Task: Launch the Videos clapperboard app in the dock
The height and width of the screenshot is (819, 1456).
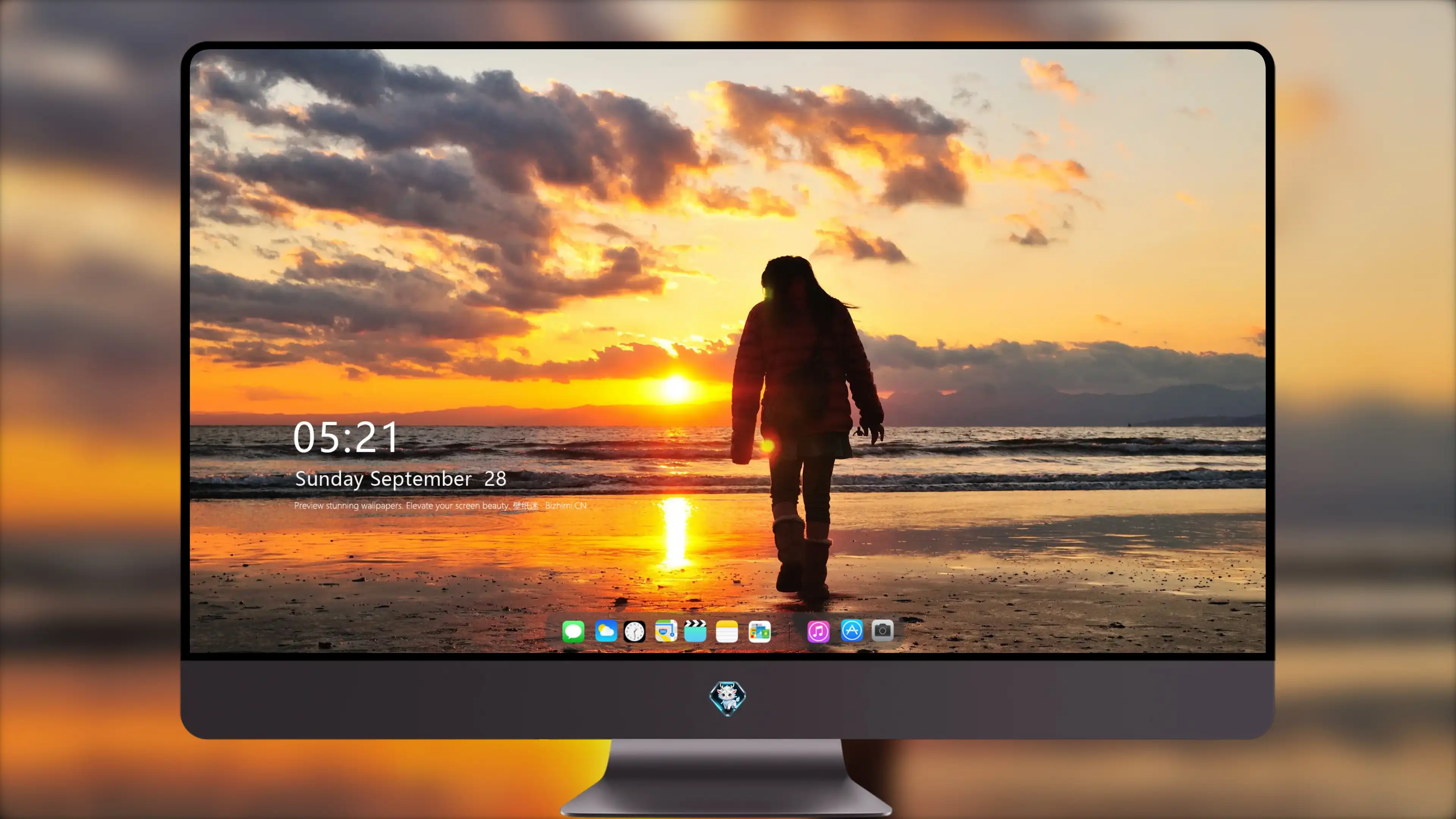Action: tap(695, 631)
